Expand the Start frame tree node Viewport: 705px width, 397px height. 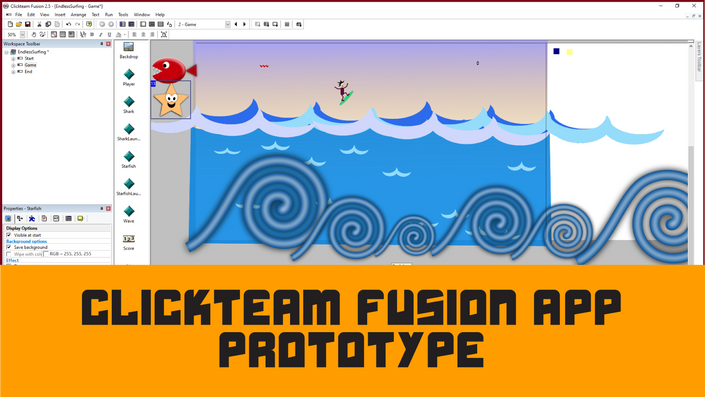click(13, 58)
